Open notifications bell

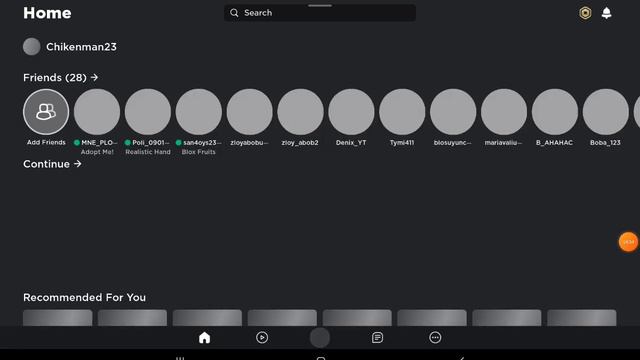[607, 13]
